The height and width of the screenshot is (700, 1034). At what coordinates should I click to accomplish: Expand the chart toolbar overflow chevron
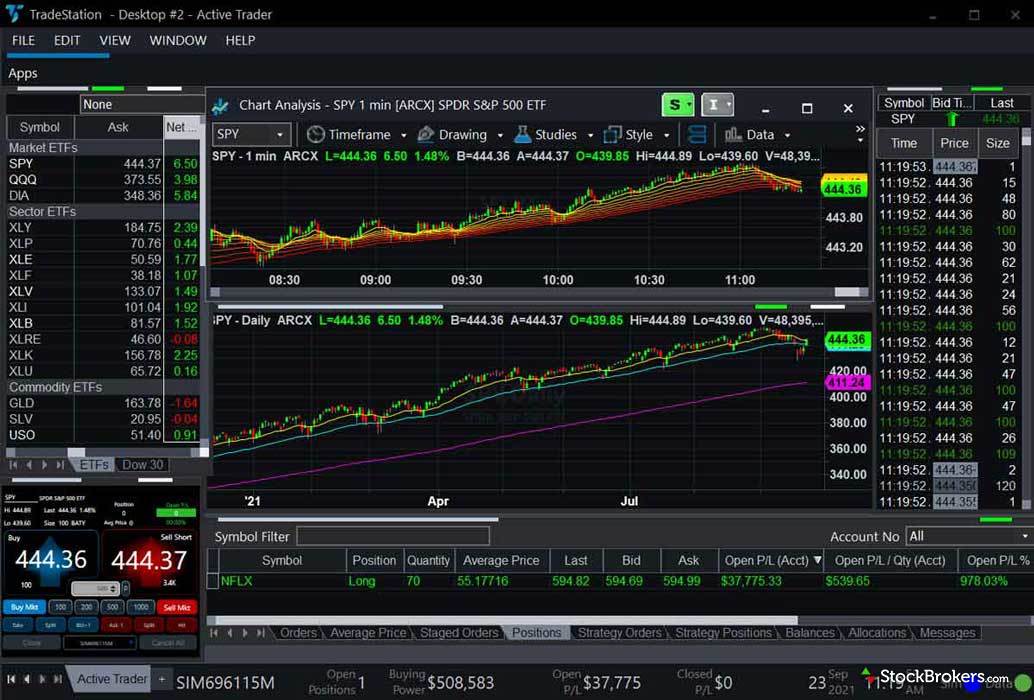tap(860, 130)
